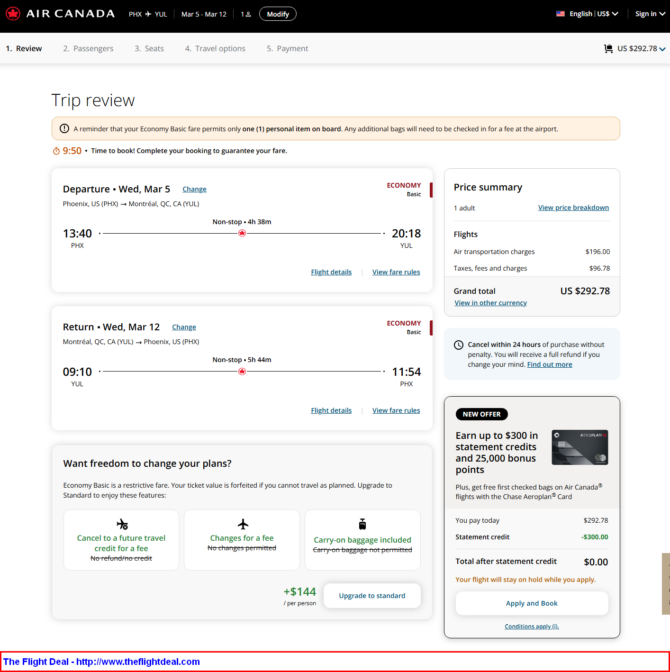670x672 pixels.
Task: Open Flight details for the departure flight
Action: coord(331,272)
